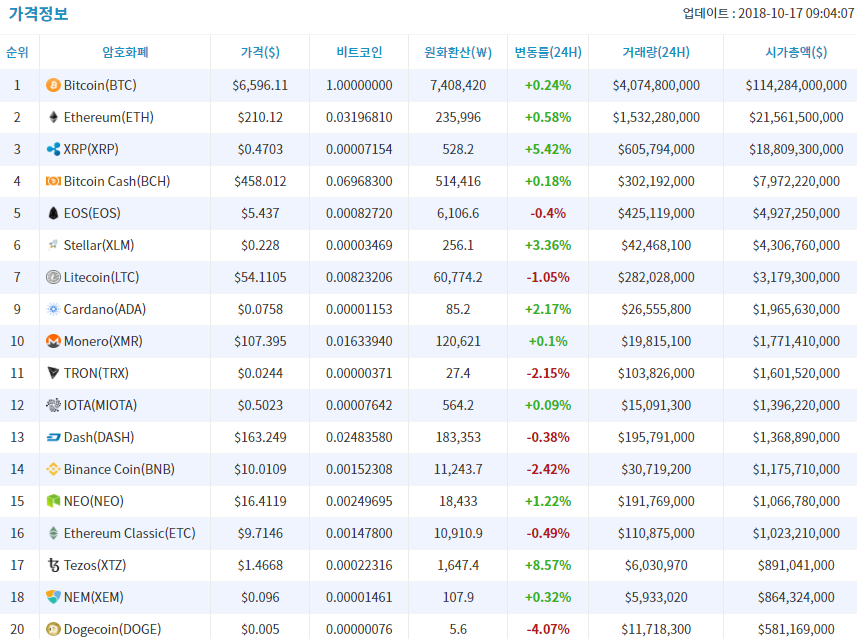This screenshot has height=639, width=857.
Task: Open the Dogecoin(DOGE) name link
Action: click(x=112, y=629)
